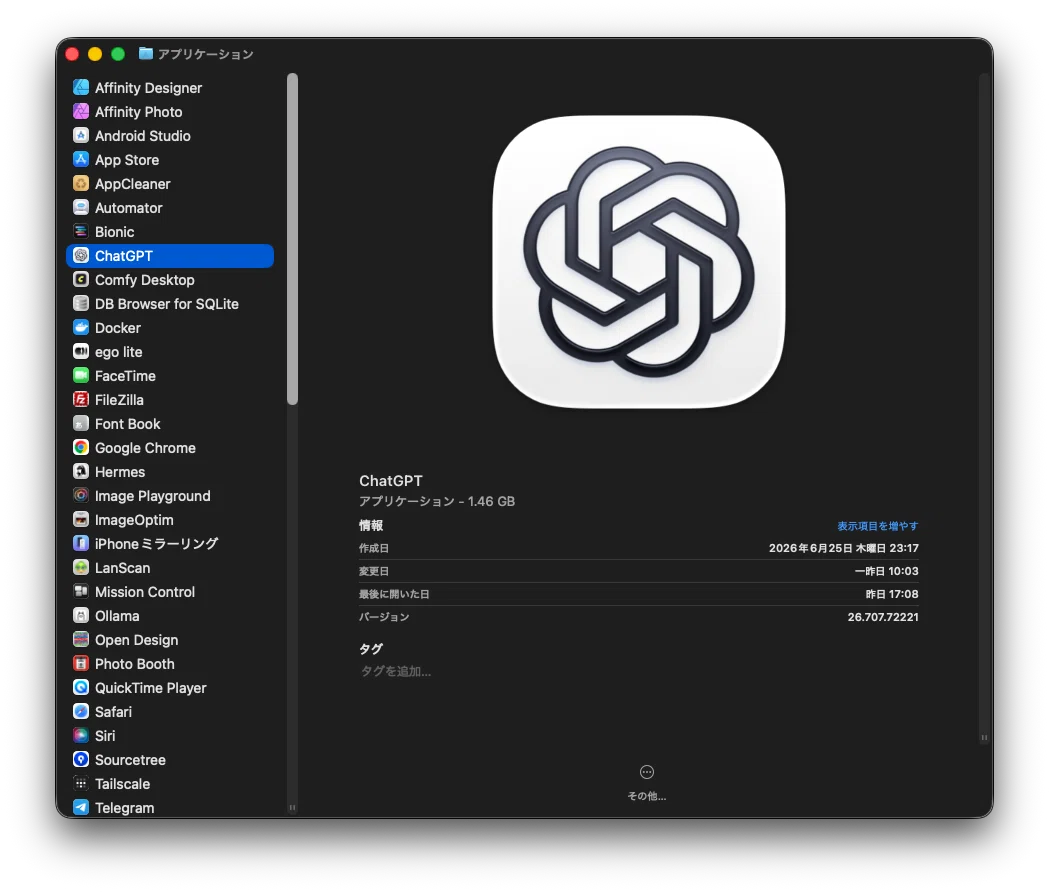This screenshot has width=1049, height=892.
Task: Select the Docker whale icon
Action: pyautogui.click(x=81, y=328)
